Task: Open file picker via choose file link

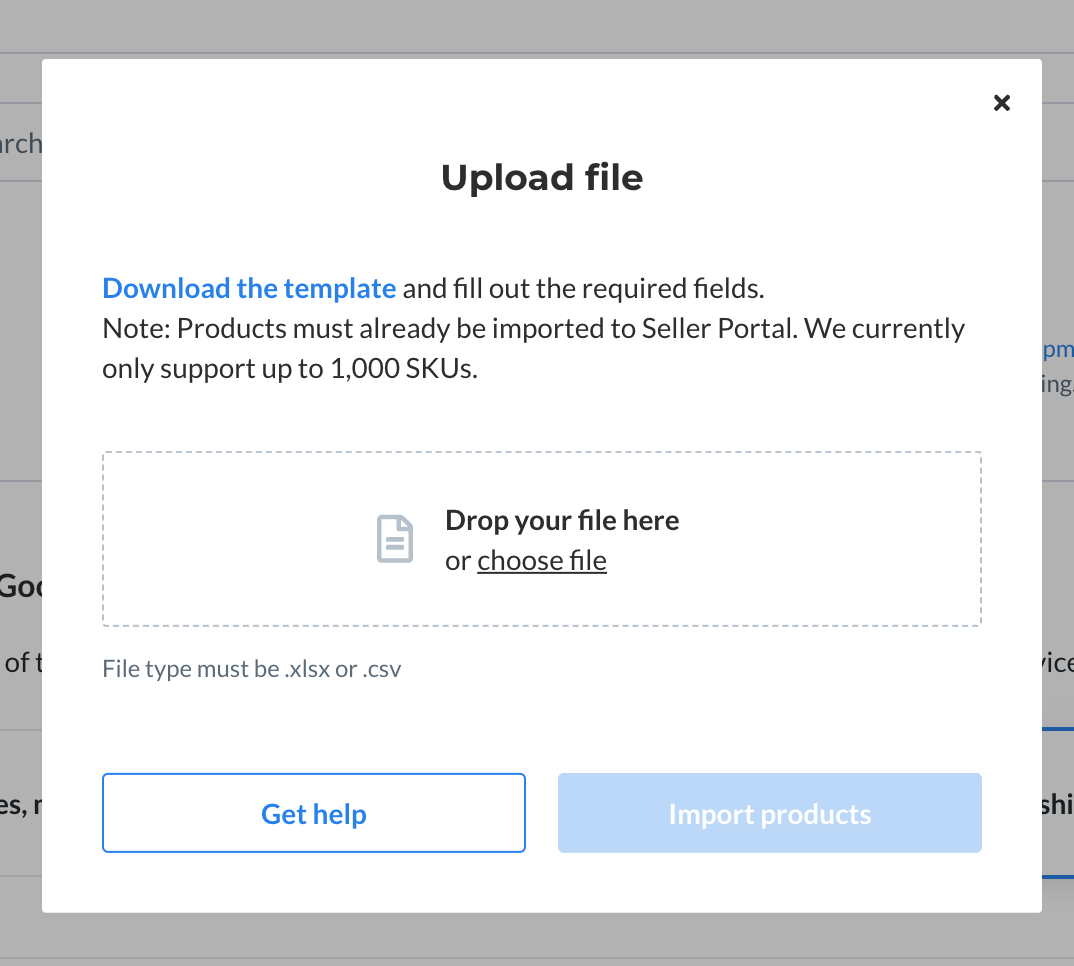Action: coord(542,560)
